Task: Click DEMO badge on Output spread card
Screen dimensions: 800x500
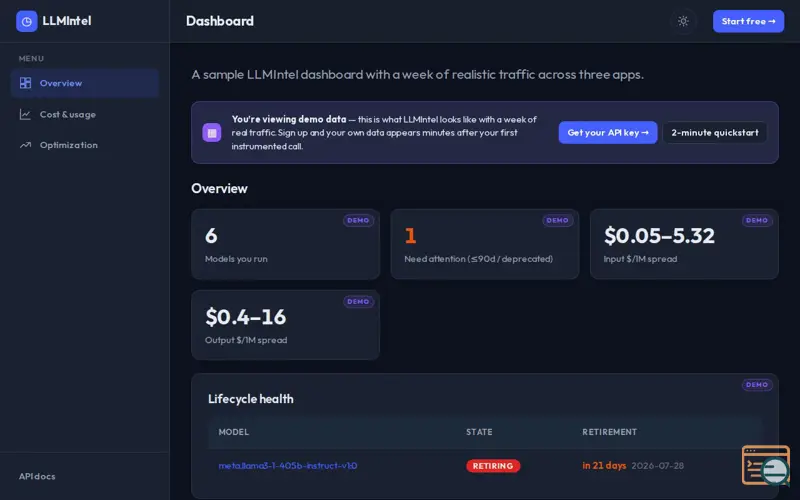Action: pyautogui.click(x=358, y=302)
